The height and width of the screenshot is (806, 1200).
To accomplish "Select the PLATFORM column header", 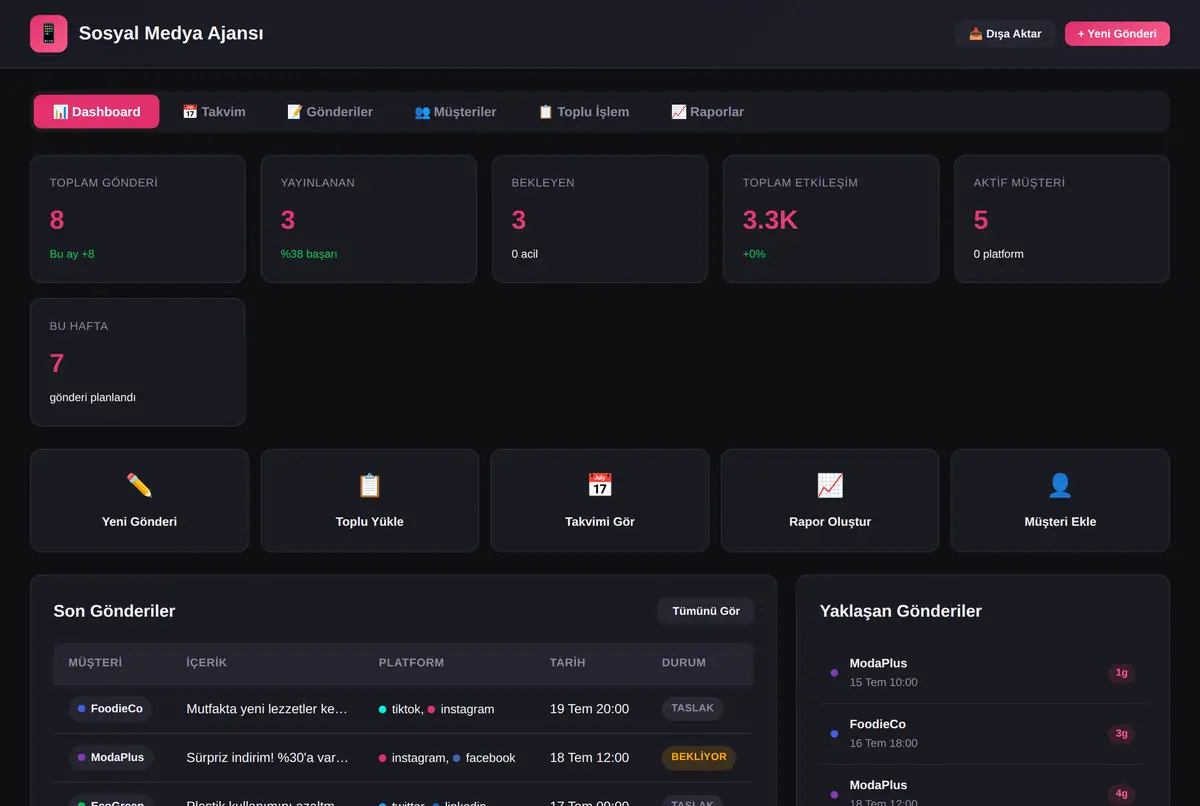I will click(411, 663).
